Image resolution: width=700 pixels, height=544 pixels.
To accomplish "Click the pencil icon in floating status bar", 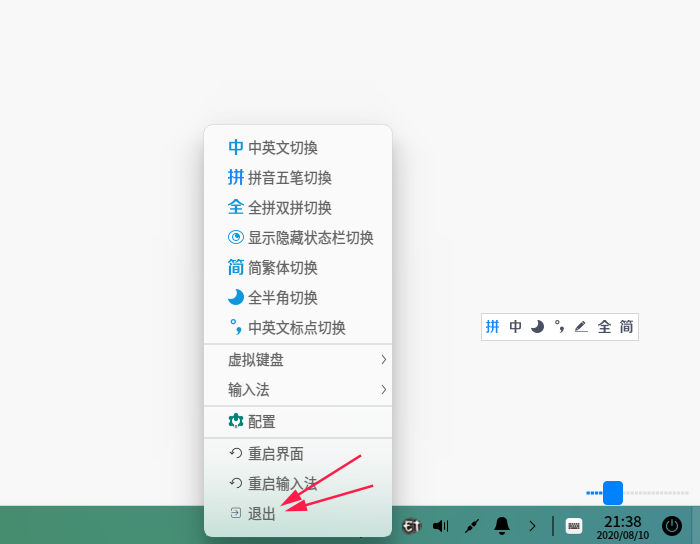I will tap(581, 327).
